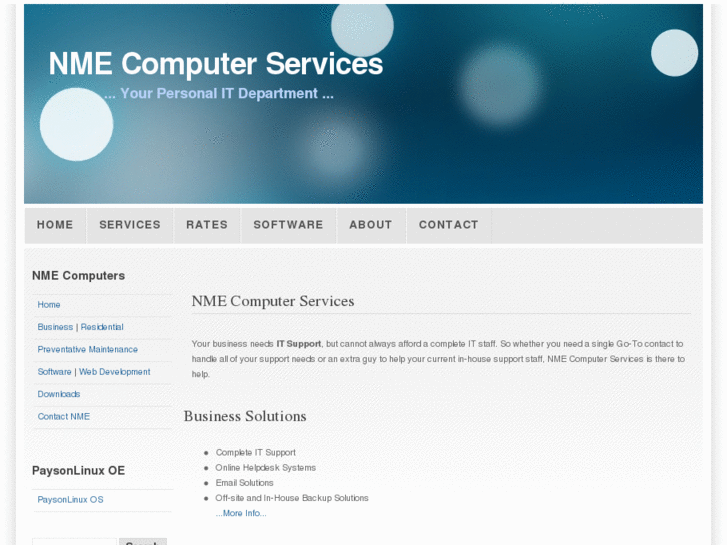Select SOFTWARE in the navigation bar
The height and width of the screenshot is (545, 727).
pyautogui.click(x=288, y=225)
